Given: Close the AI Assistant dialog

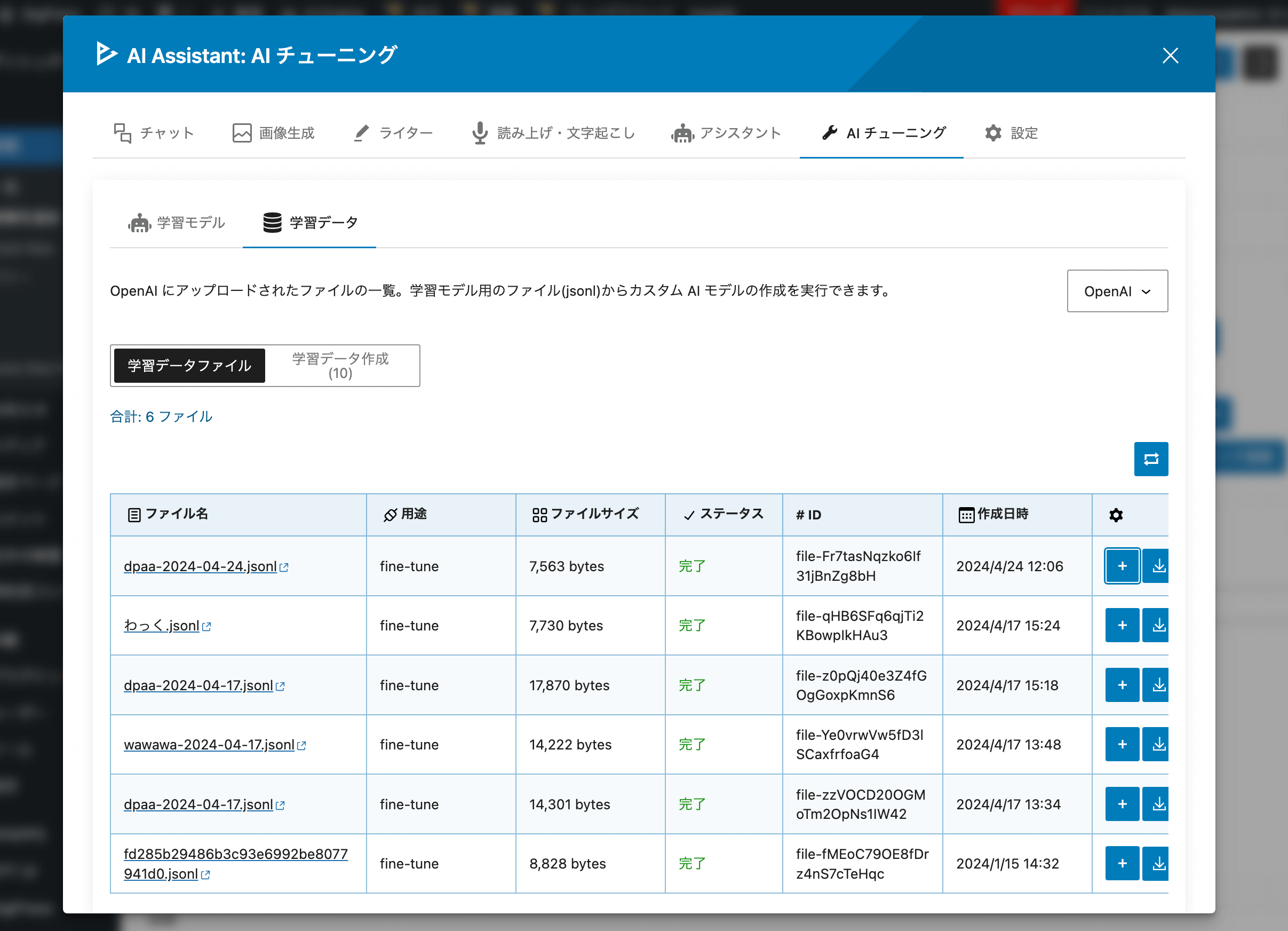Looking at the screenshot, I should (1170, 55).
